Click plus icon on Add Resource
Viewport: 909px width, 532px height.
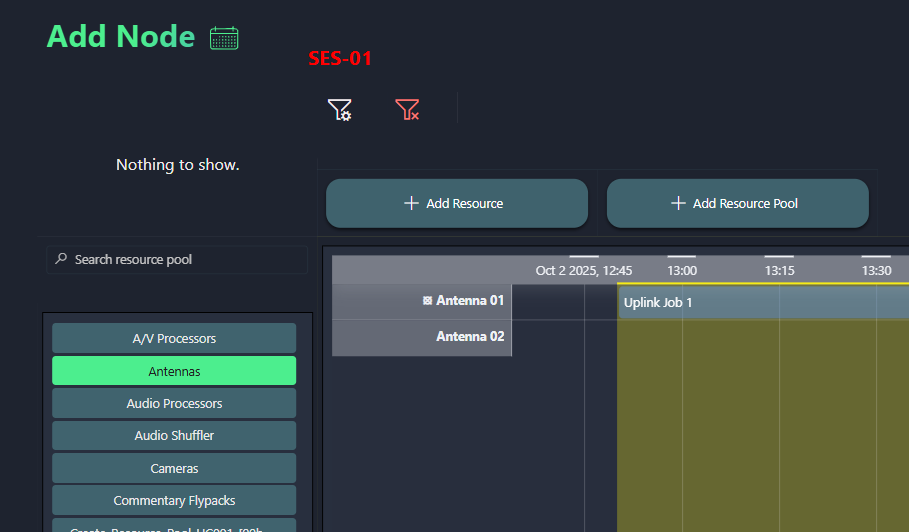[x=410, y=203]
